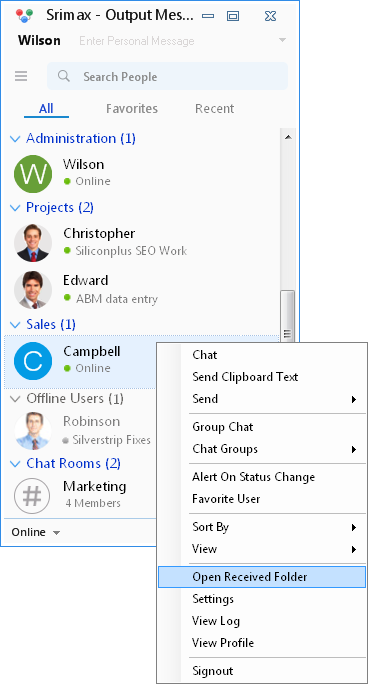Click the Wilson contact name under Administration

coord(84,164)
